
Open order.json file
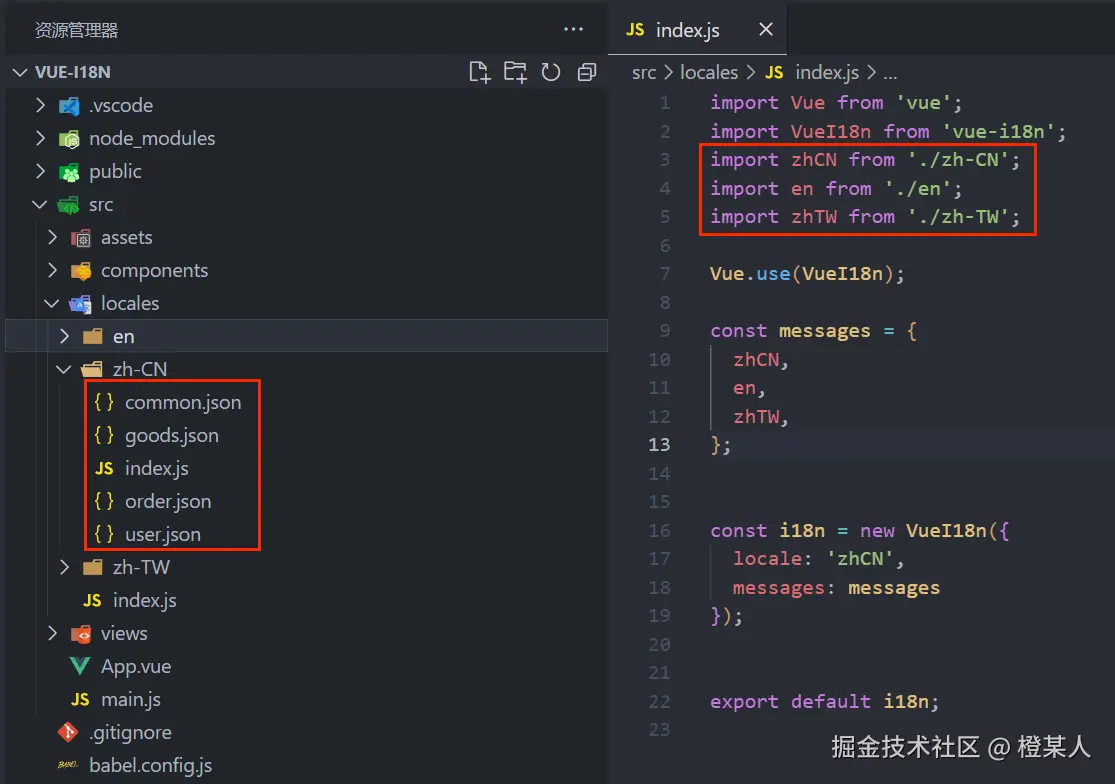[168, 501]
